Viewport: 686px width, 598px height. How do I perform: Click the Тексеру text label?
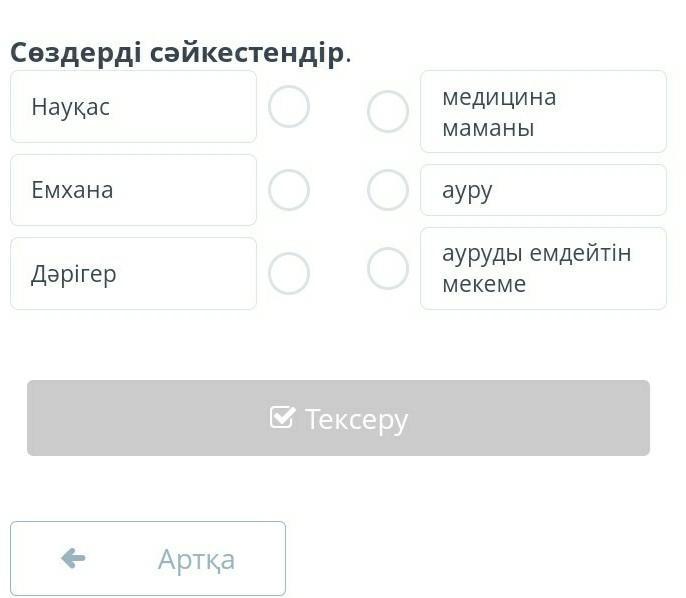(356, 419)
